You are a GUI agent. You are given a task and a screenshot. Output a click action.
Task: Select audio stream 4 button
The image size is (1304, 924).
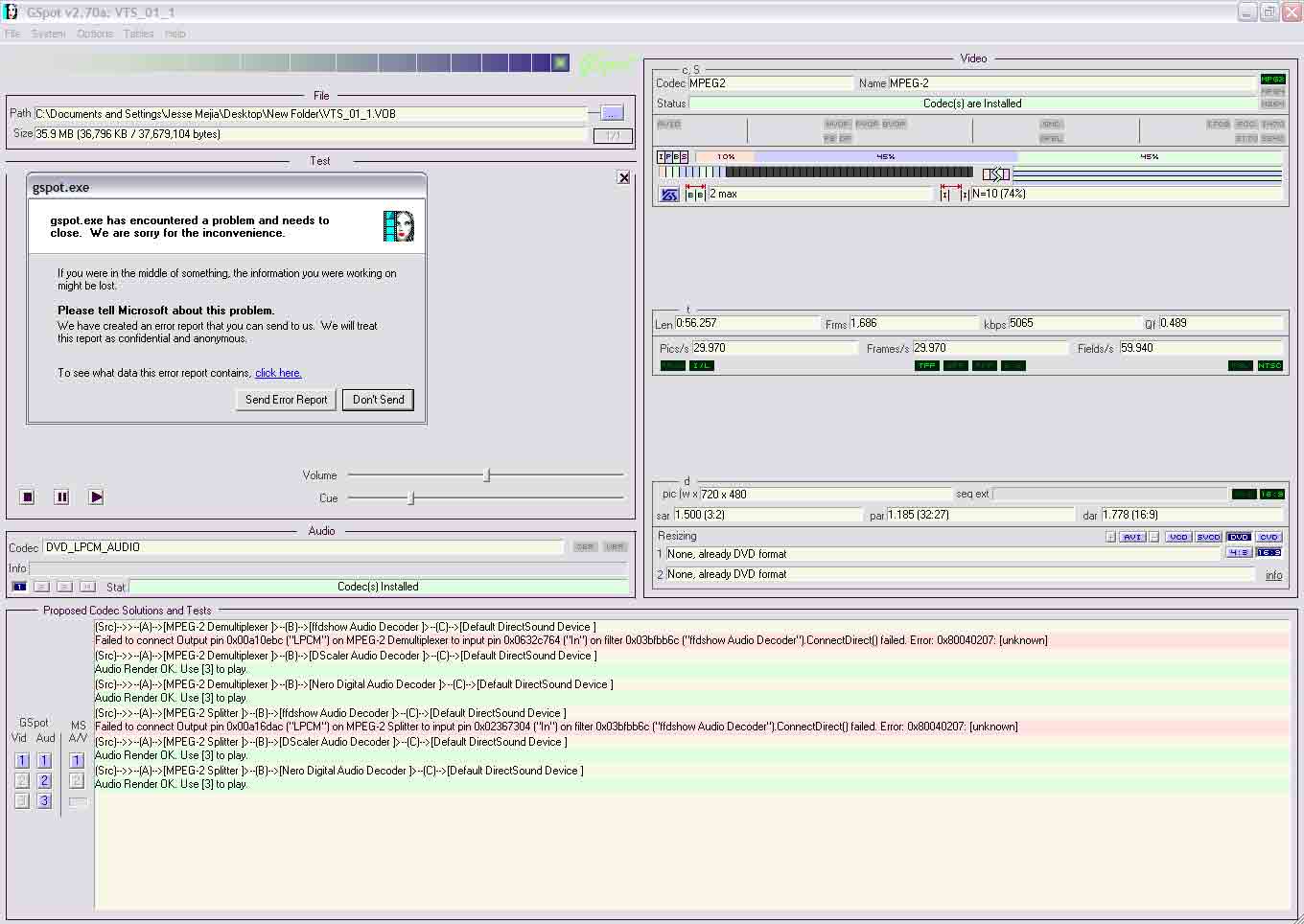(87, 587)
